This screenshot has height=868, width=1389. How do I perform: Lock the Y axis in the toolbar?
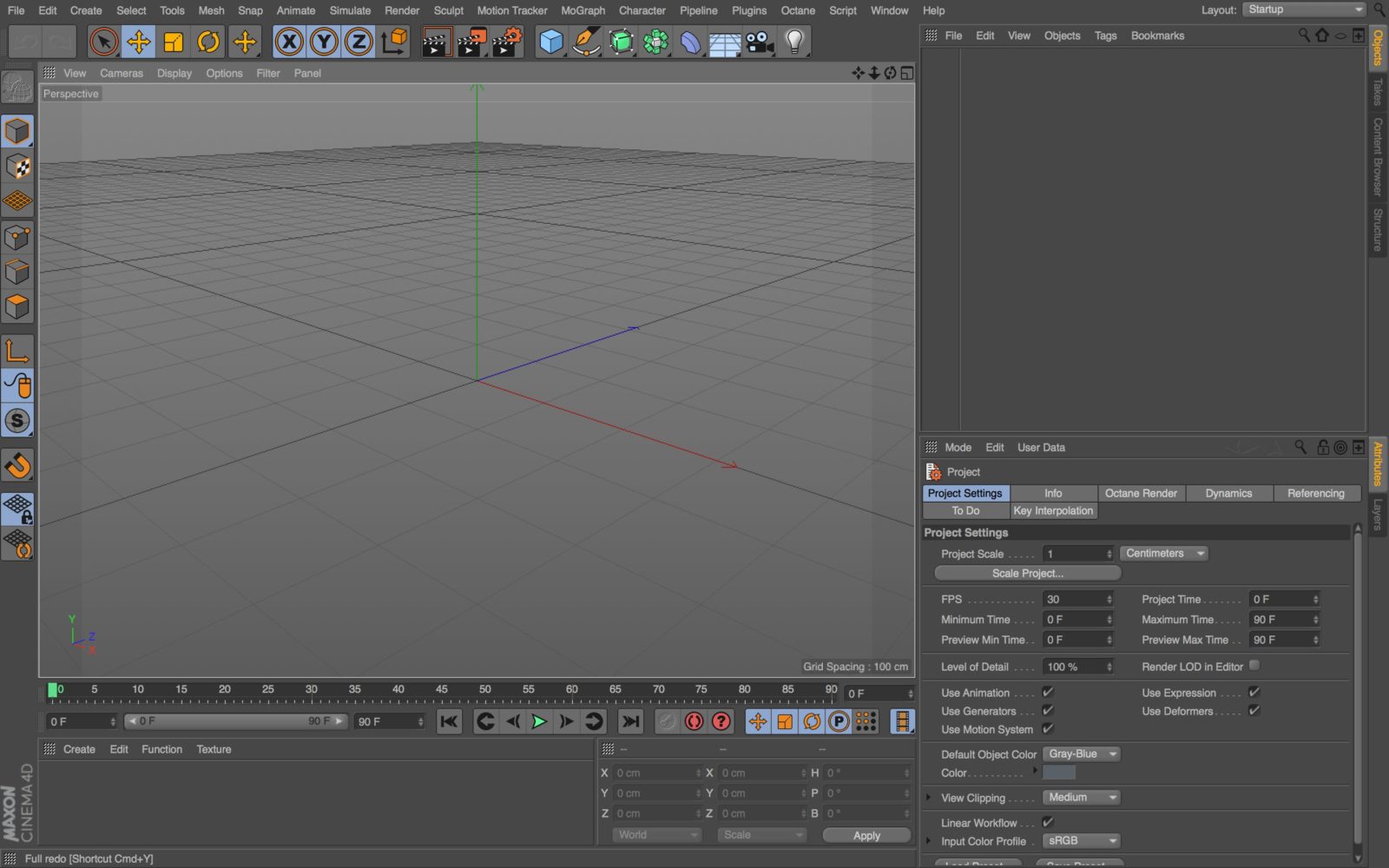tap(323, 41)
